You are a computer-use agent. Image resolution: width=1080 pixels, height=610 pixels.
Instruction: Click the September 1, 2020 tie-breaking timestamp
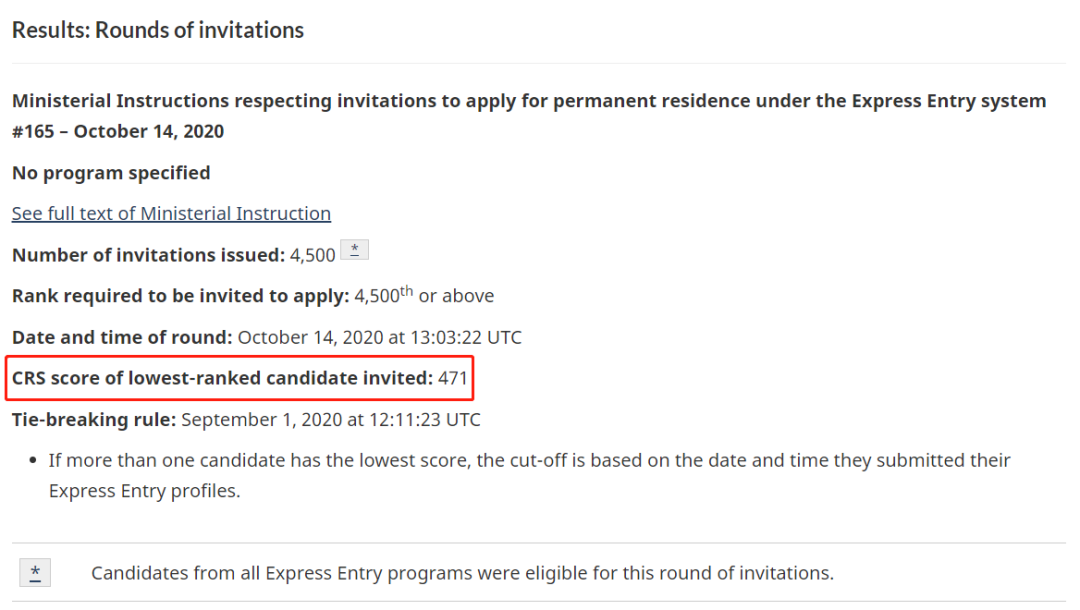(x=331, y=419)
